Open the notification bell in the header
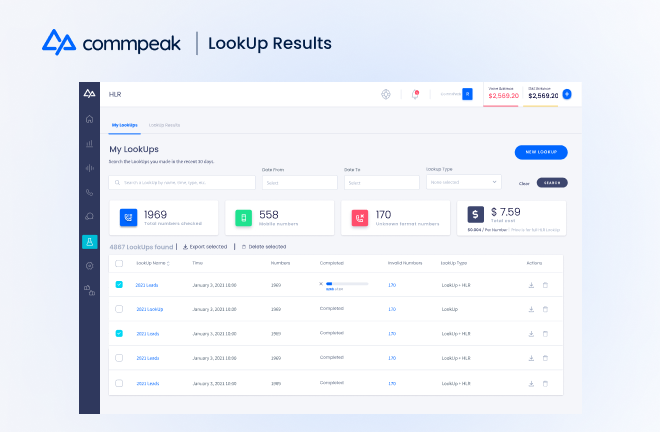 (x=415, y=94)
